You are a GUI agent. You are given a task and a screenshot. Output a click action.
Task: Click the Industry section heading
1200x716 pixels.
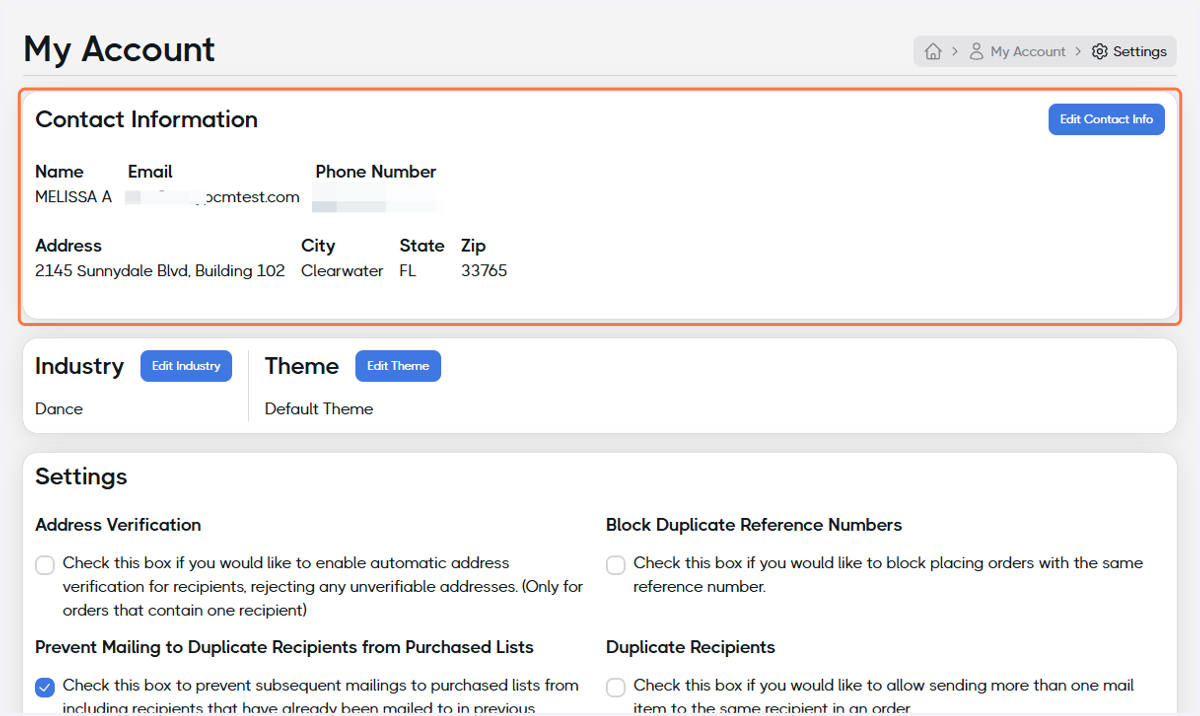pos(79,366)
